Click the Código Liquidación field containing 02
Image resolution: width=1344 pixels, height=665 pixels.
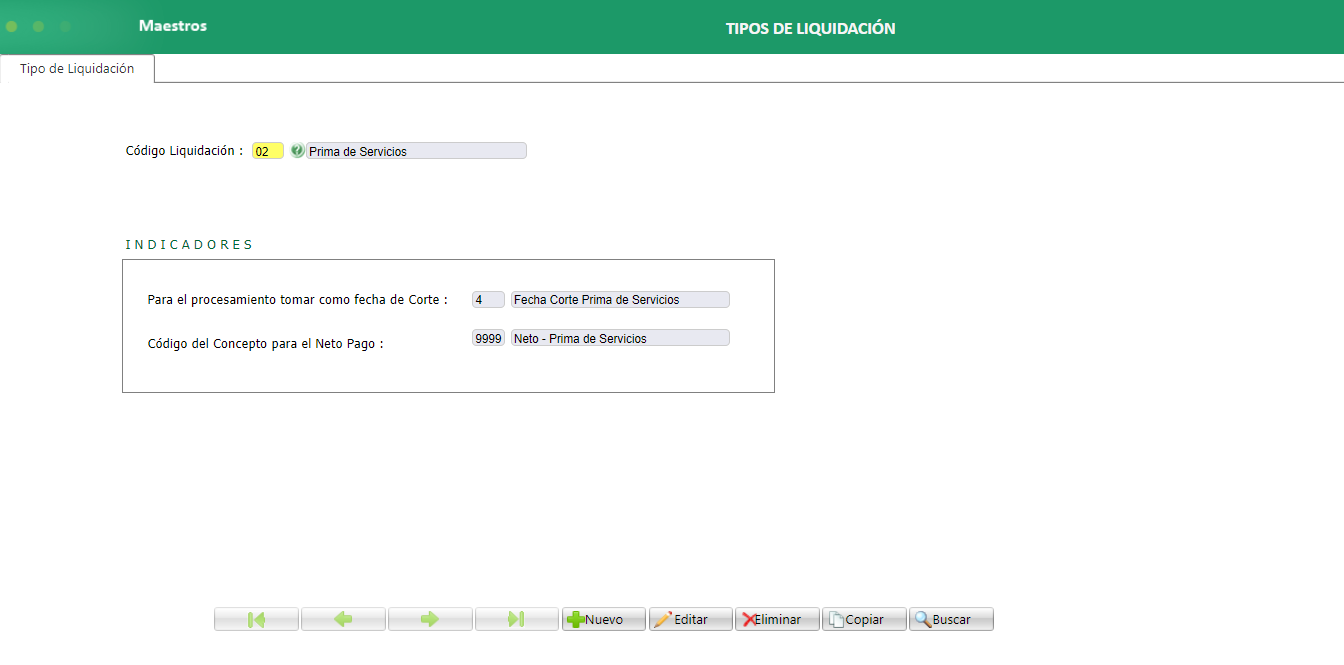coord(268,151)
